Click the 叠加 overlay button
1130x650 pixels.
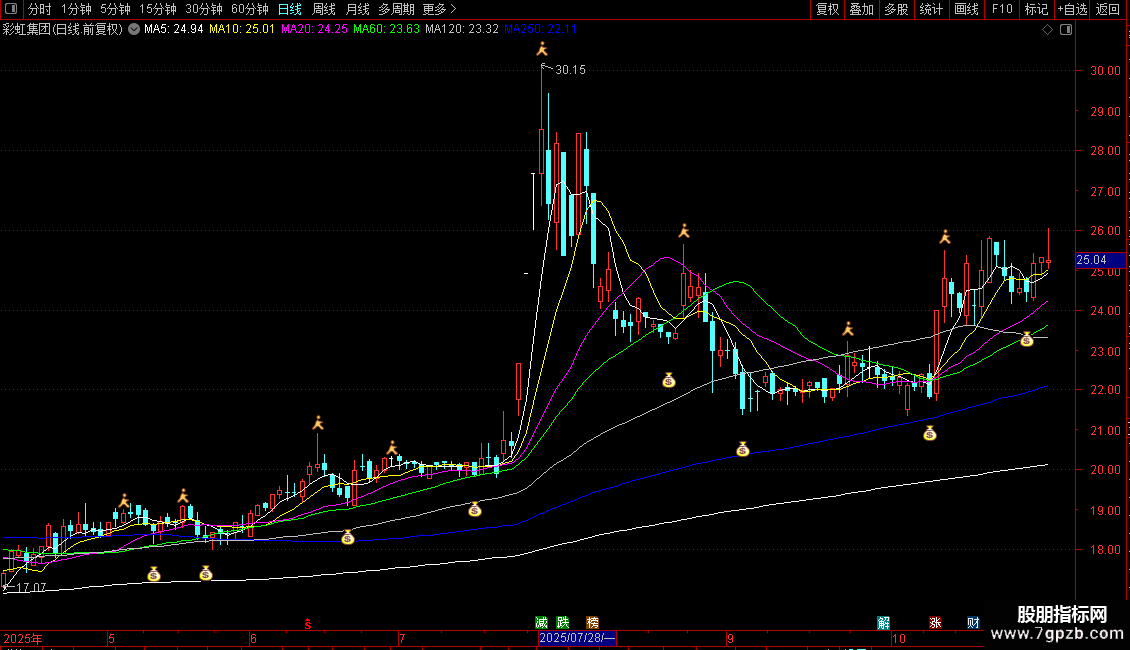[x=861, y=9]
